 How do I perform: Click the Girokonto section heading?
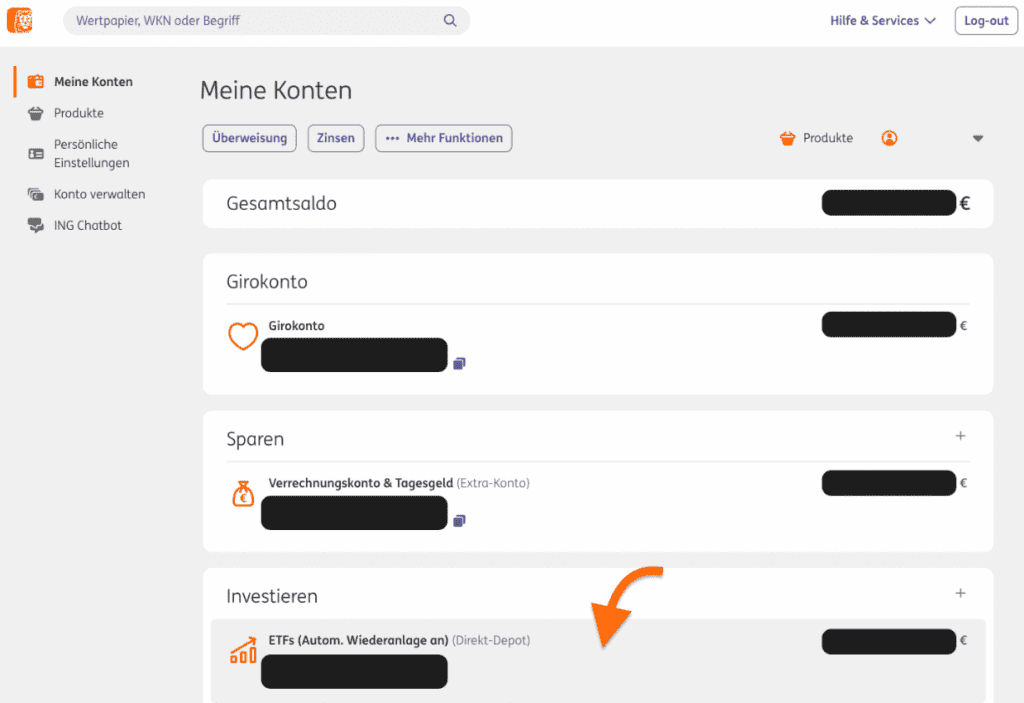click(266, 282)
